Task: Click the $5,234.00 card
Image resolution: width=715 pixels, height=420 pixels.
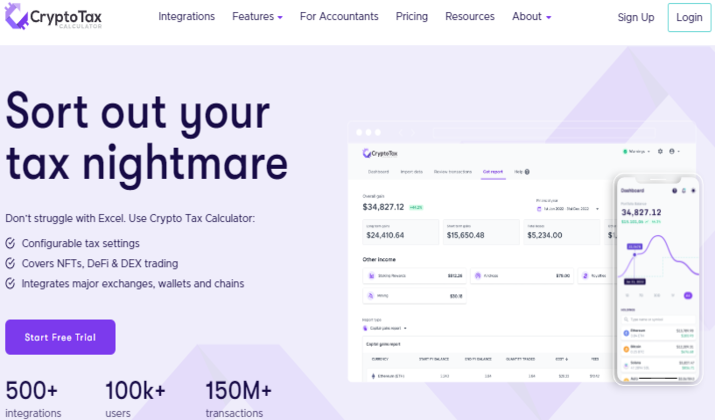Action: coord(561,232)
